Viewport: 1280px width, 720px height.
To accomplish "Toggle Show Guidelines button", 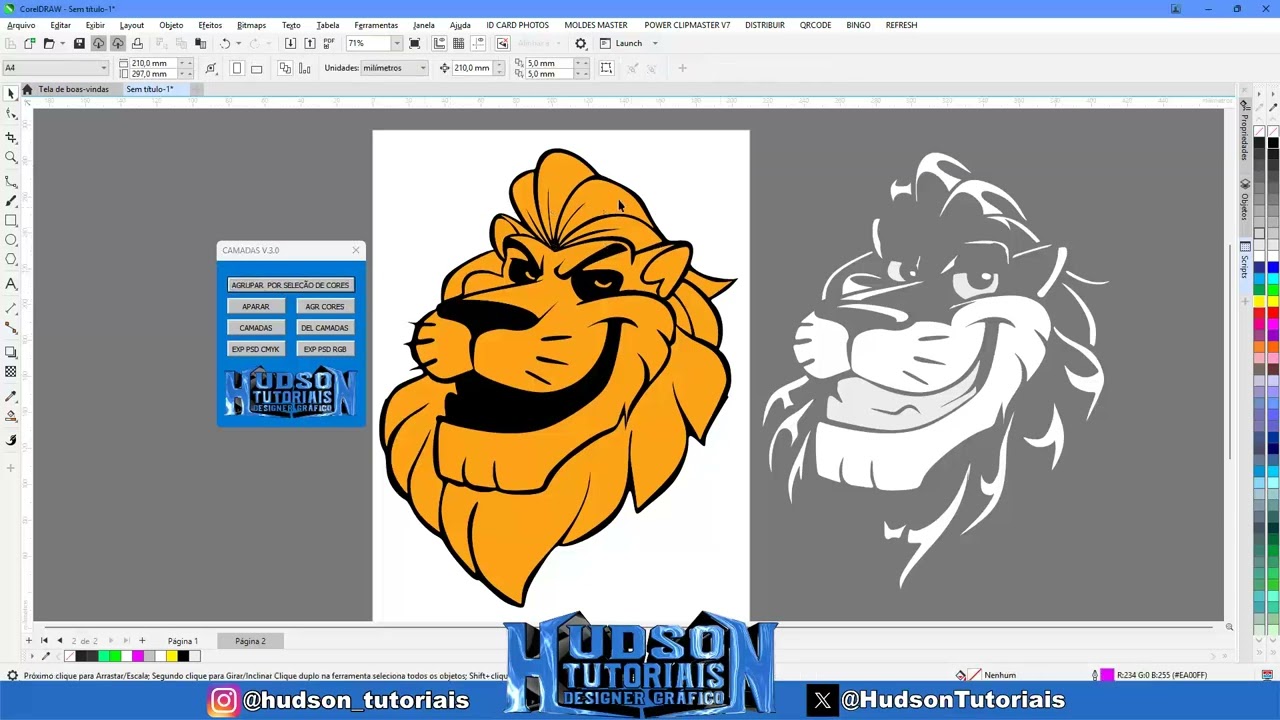I will tap(478, 43).
